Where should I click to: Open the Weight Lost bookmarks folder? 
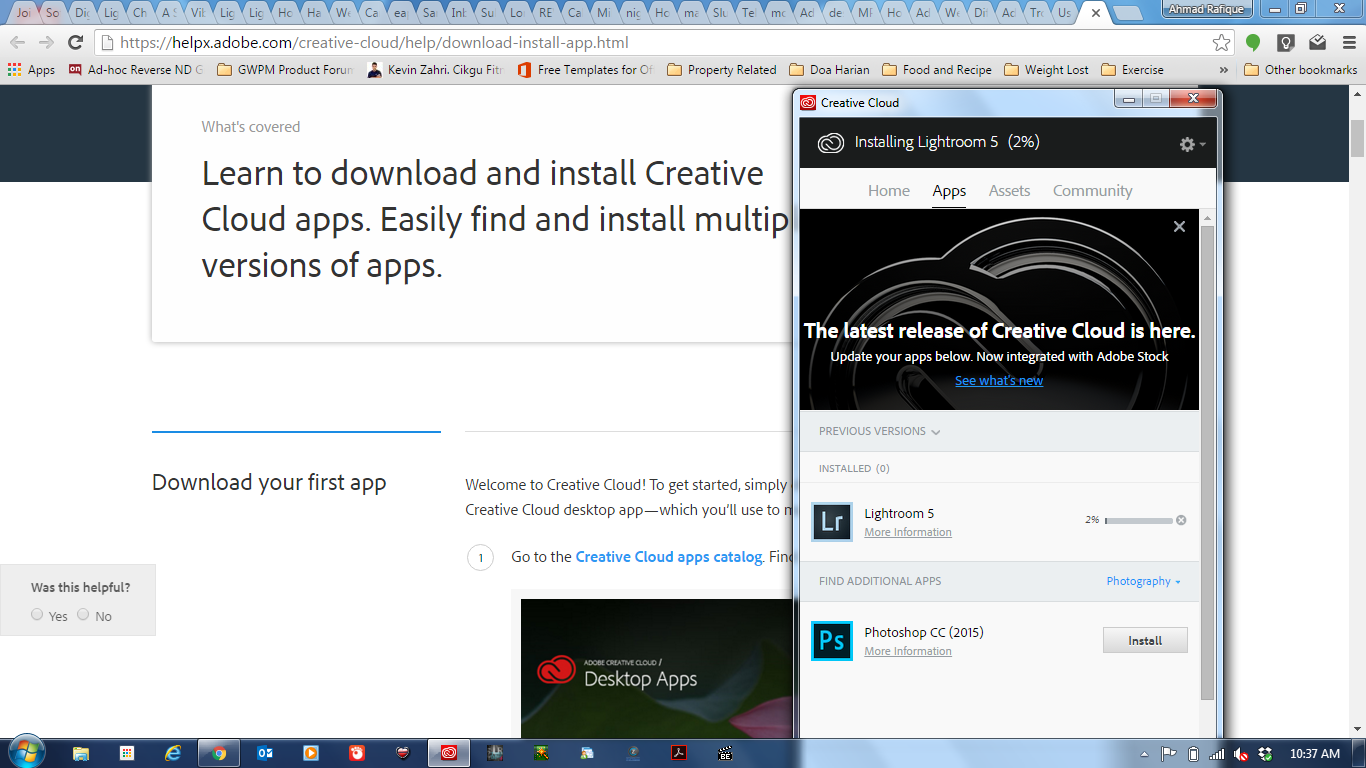click(1046, 70)
